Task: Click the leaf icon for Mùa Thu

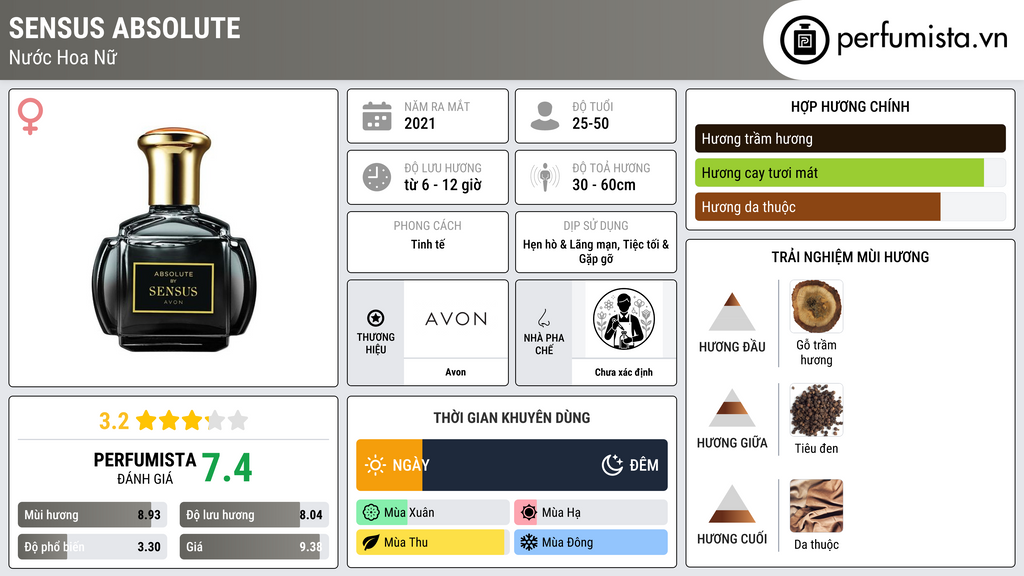Action: coord(371,542)
